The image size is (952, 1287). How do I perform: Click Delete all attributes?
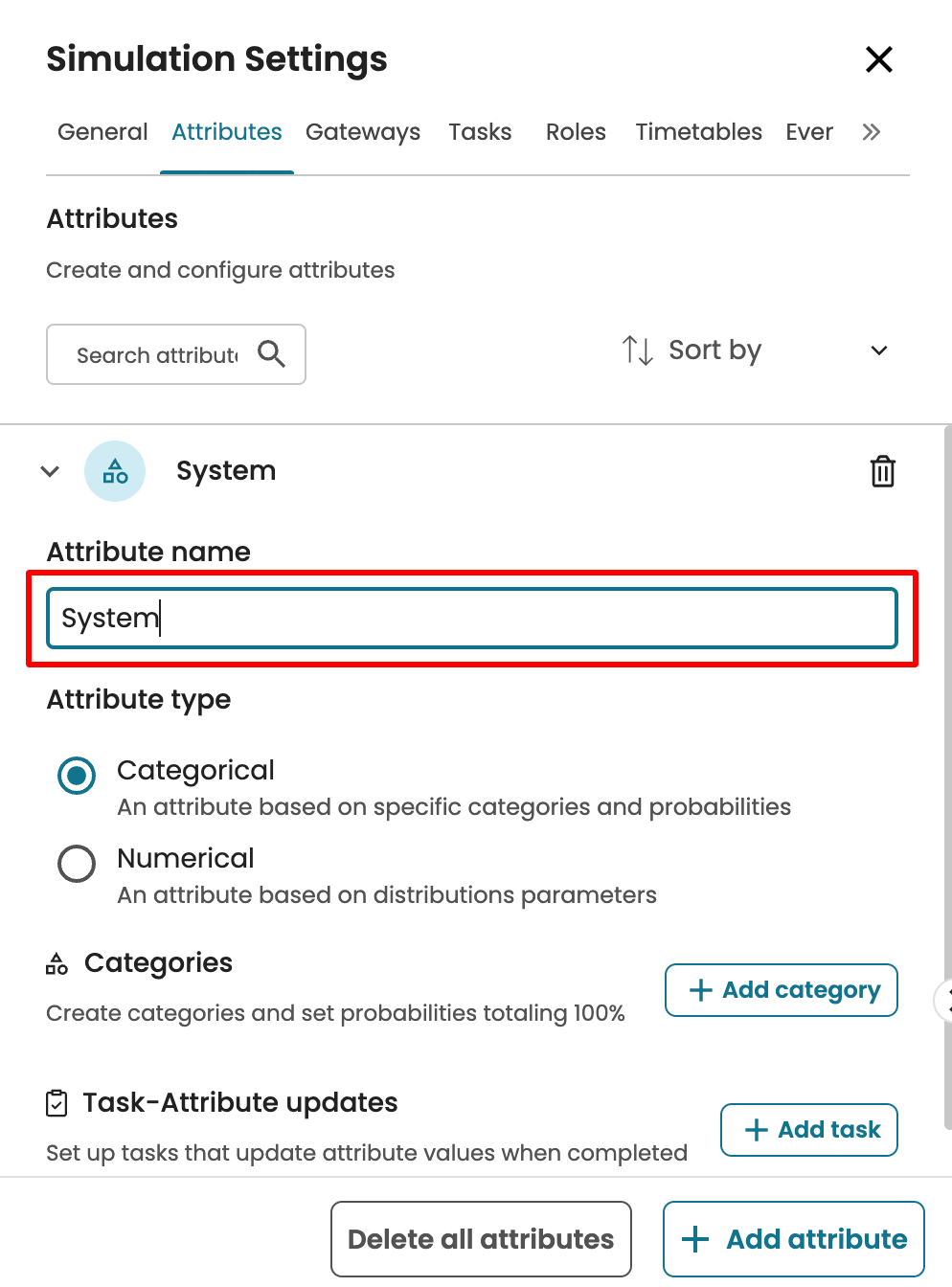[481, 1239]
